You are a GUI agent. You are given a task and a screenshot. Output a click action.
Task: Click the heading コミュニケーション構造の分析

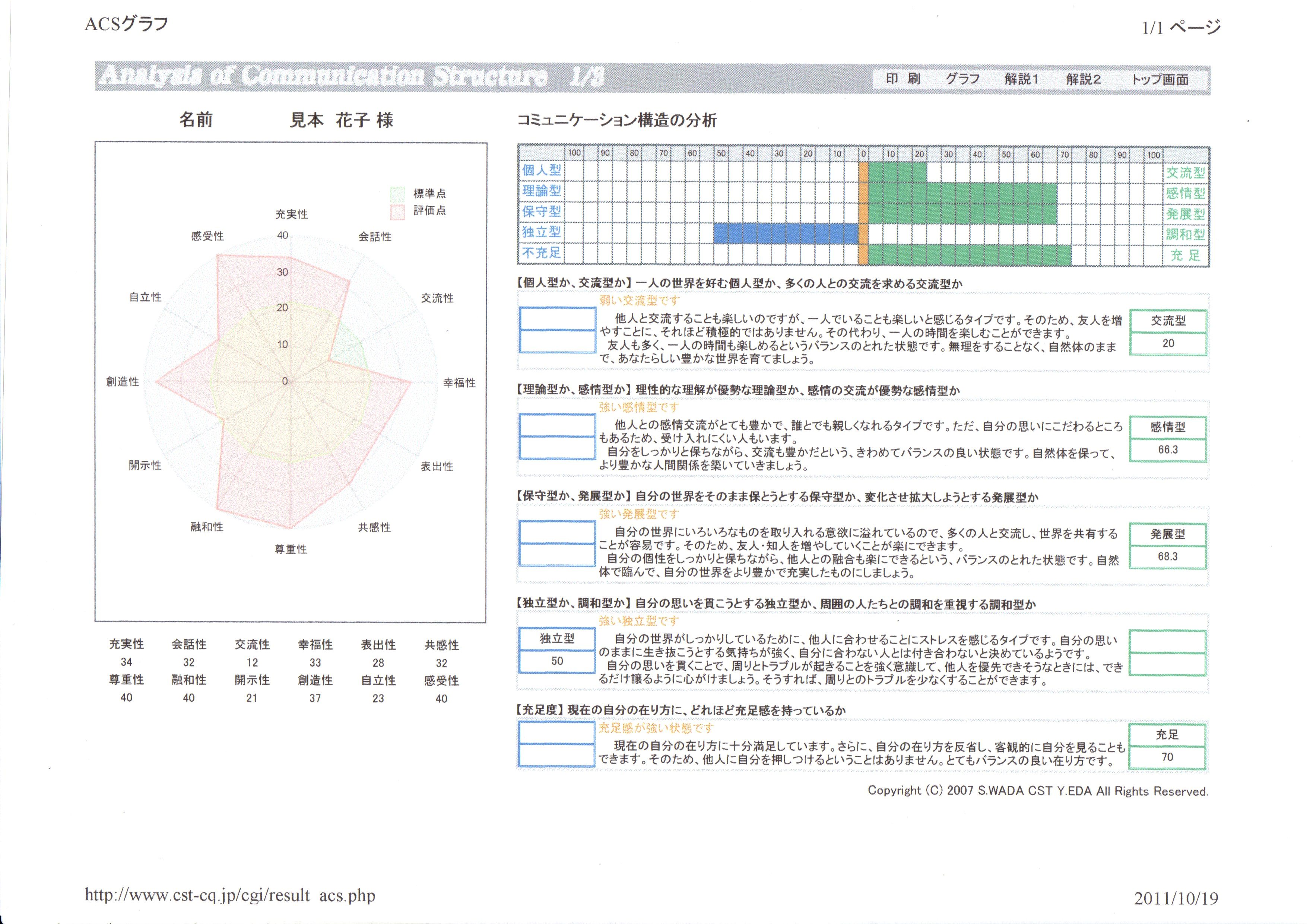[x=616, y=120]
